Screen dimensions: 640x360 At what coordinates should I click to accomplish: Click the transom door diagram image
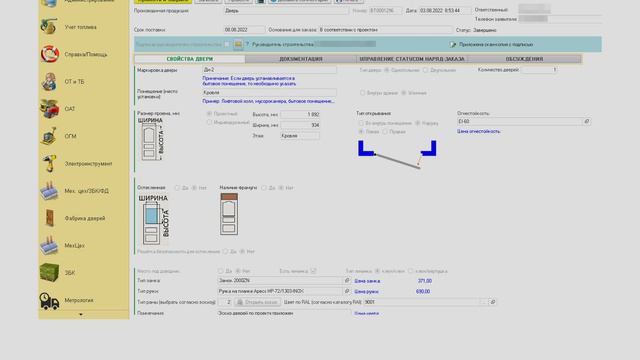tap(229, 214)
